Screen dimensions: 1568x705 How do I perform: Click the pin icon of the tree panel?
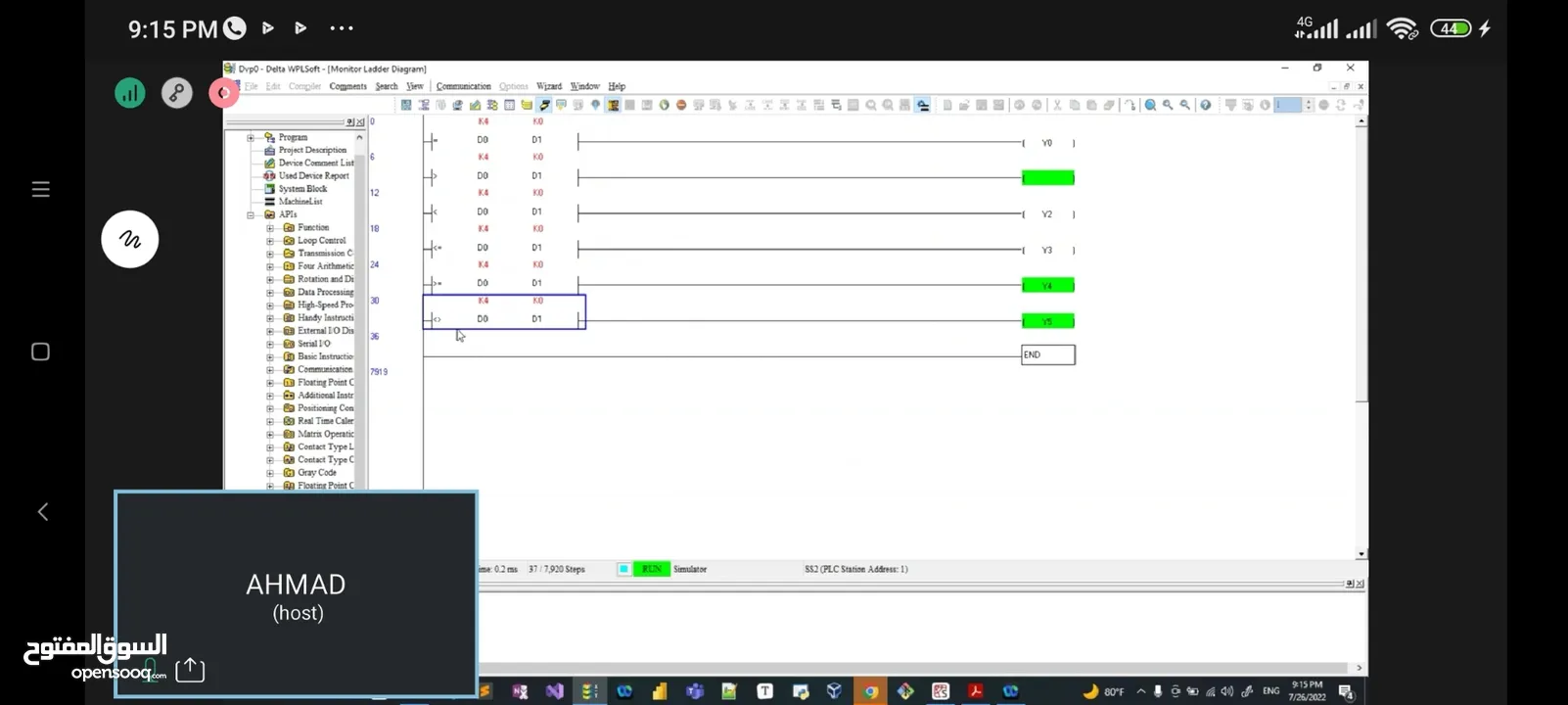[x=350, y=122]
